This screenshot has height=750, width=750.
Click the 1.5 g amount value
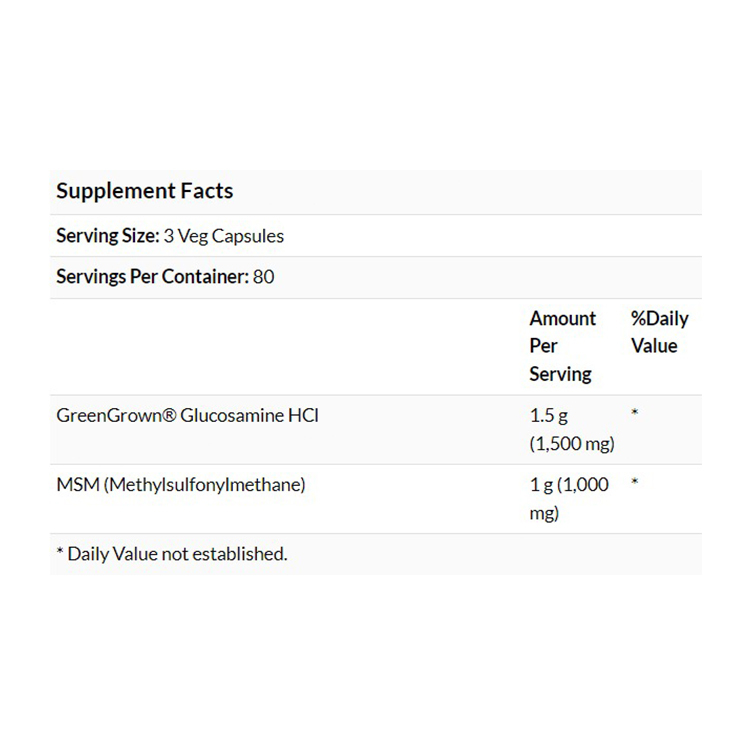[x=549, y=415]
